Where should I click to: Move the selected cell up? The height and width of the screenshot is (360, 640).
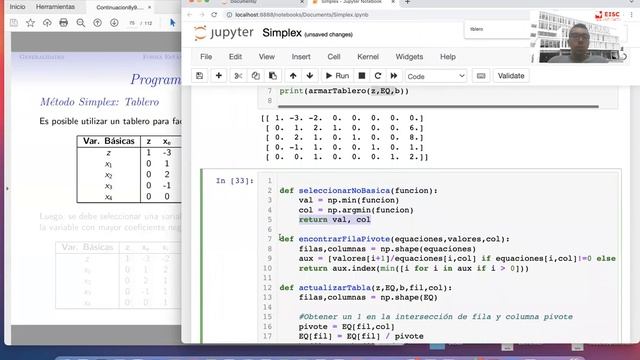(x=293, y=76)
